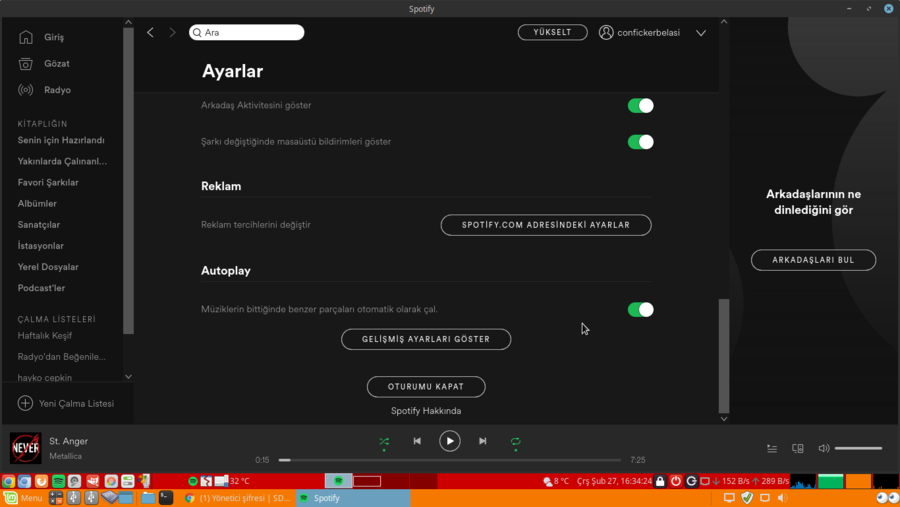
Task: Open the Linux Mint Menu
Action: [x=23, y=498]
